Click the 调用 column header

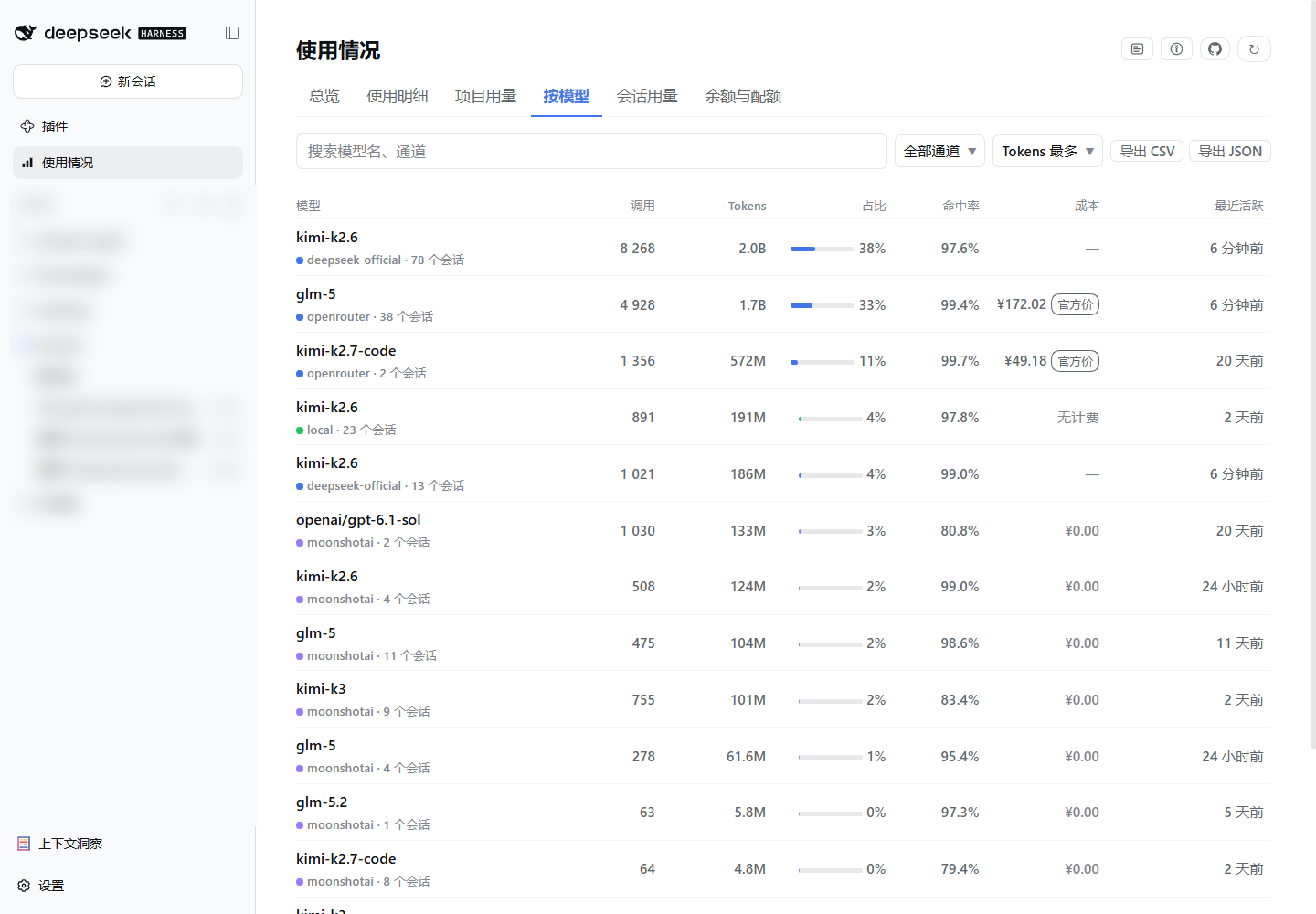coord(642,206)
